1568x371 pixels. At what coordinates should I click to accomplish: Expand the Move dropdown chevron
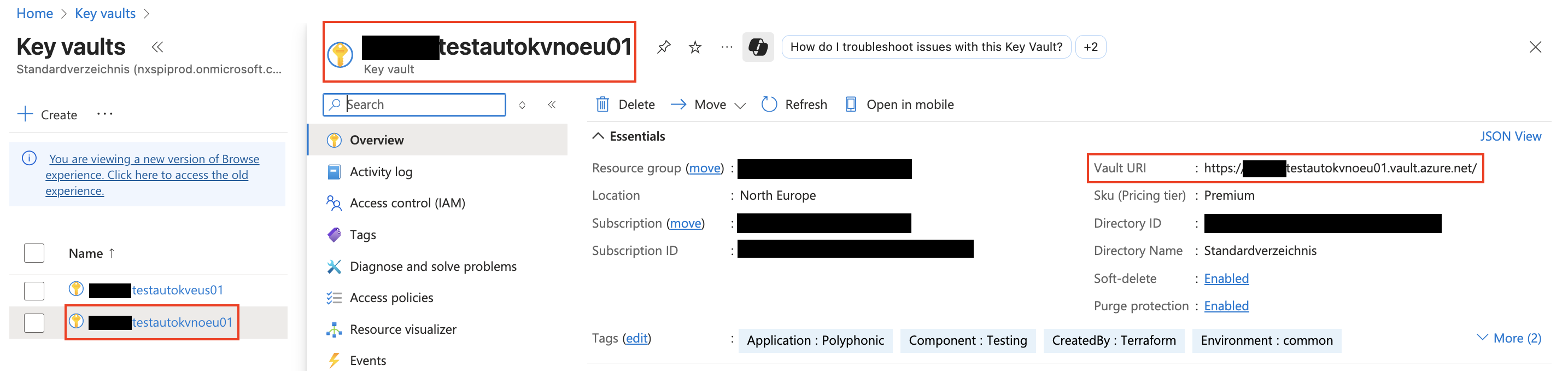coord(740,106)
